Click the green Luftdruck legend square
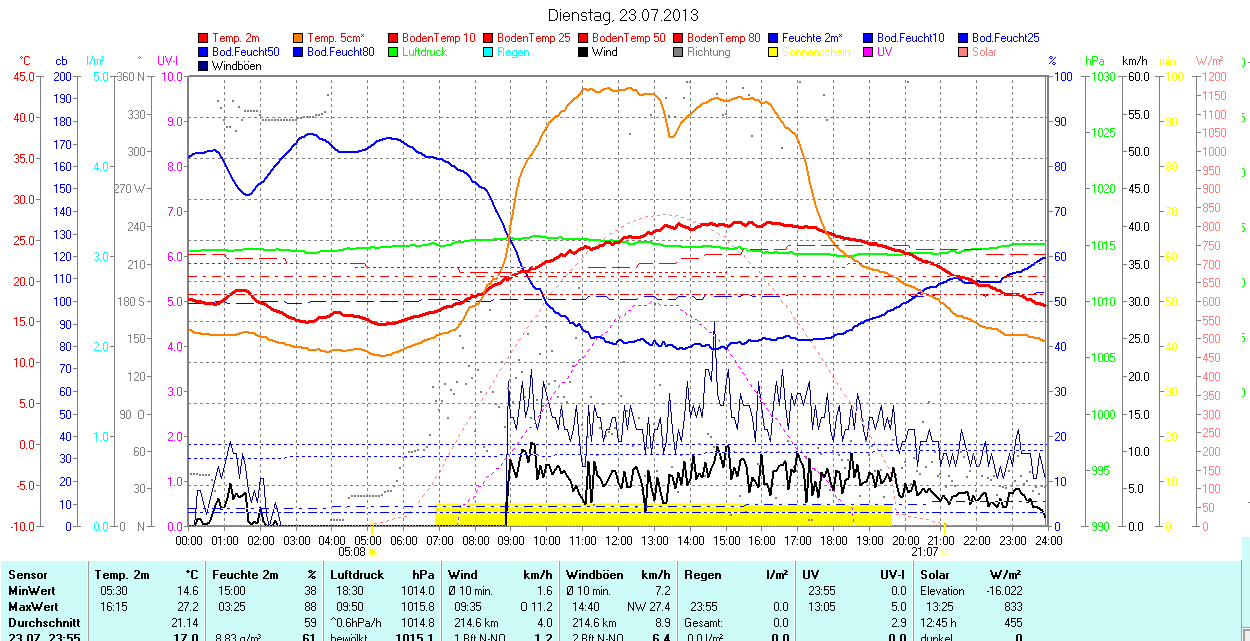The image size is (1250, 641). [x=394, y=52]
